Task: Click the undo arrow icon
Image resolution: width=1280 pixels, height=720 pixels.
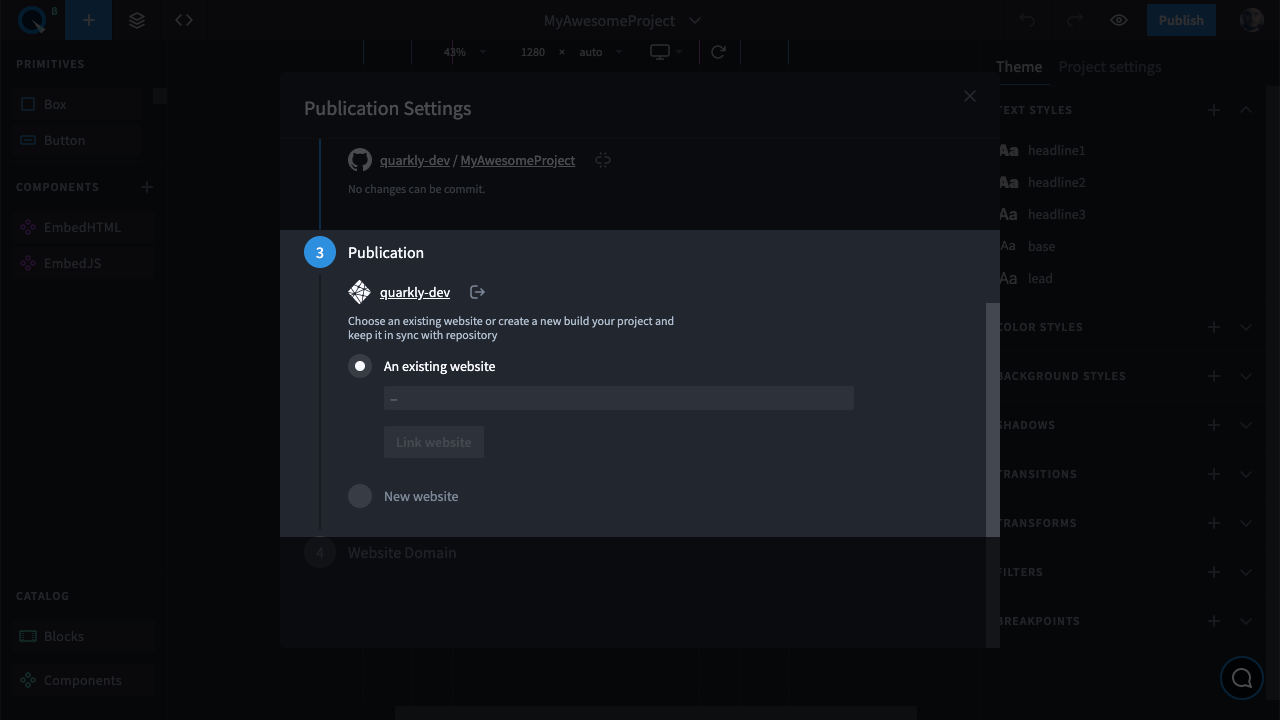Action: tap(1027, 20)
